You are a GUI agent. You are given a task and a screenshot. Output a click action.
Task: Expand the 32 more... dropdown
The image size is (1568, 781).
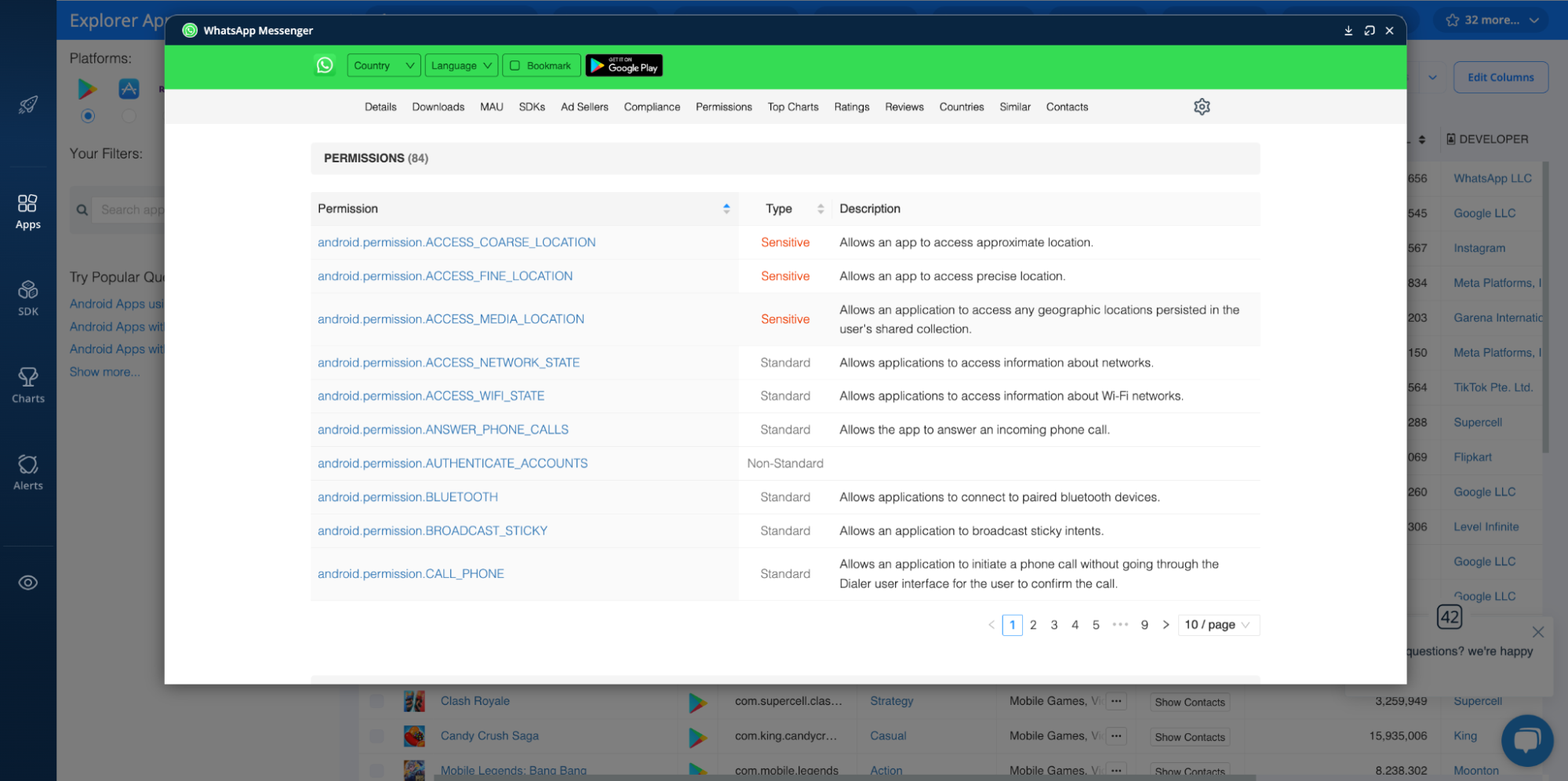coord(1493,20)
